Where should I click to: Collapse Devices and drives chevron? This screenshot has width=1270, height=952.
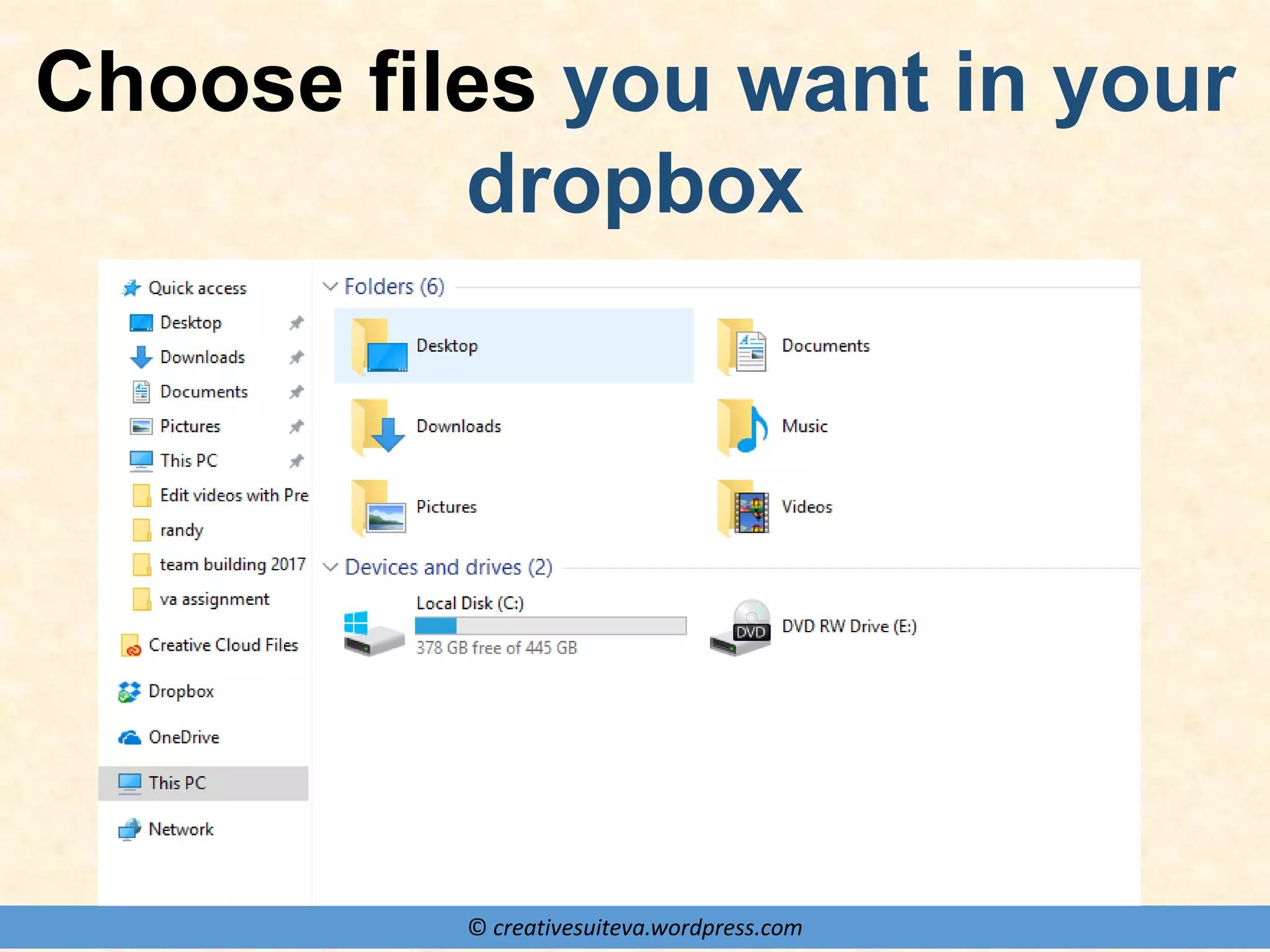(x=330, y=567)
